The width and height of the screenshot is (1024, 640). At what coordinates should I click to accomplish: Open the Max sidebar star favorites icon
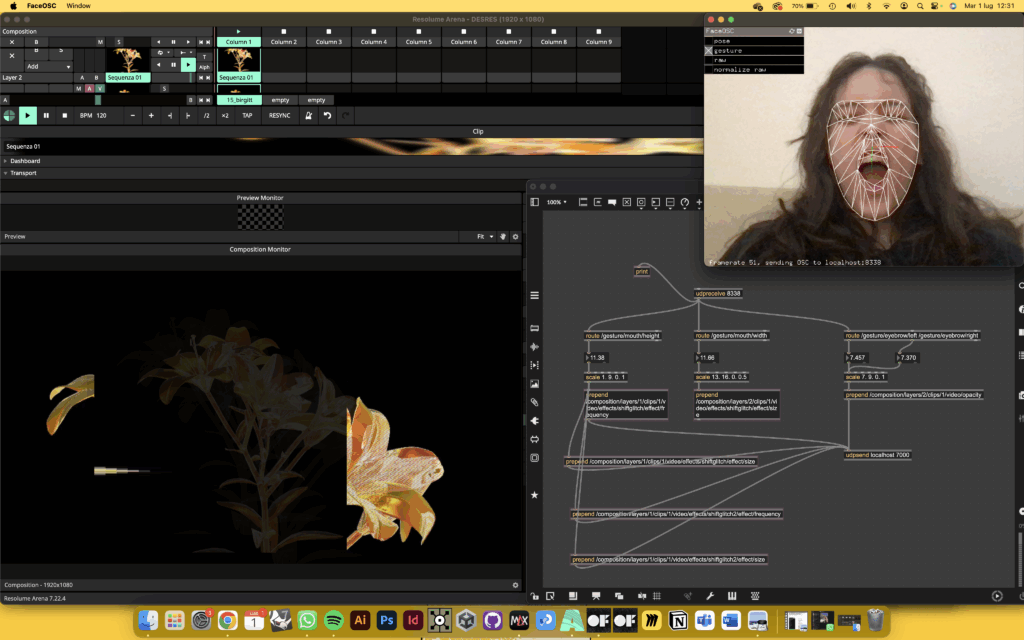point(535,495)
